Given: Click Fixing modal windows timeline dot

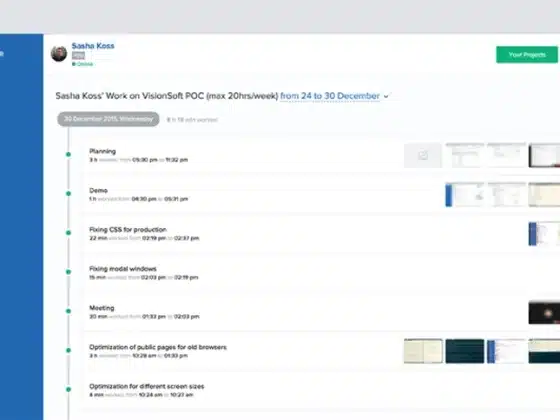Looking at the screenshot, I should coord(68,272).
